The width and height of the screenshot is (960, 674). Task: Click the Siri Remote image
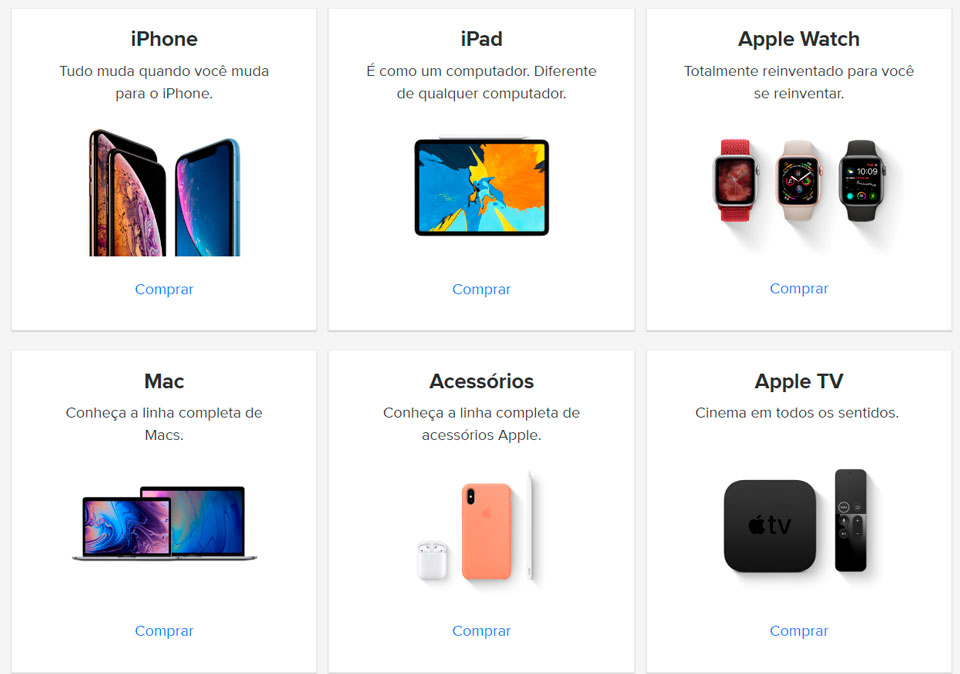point(850,520)
